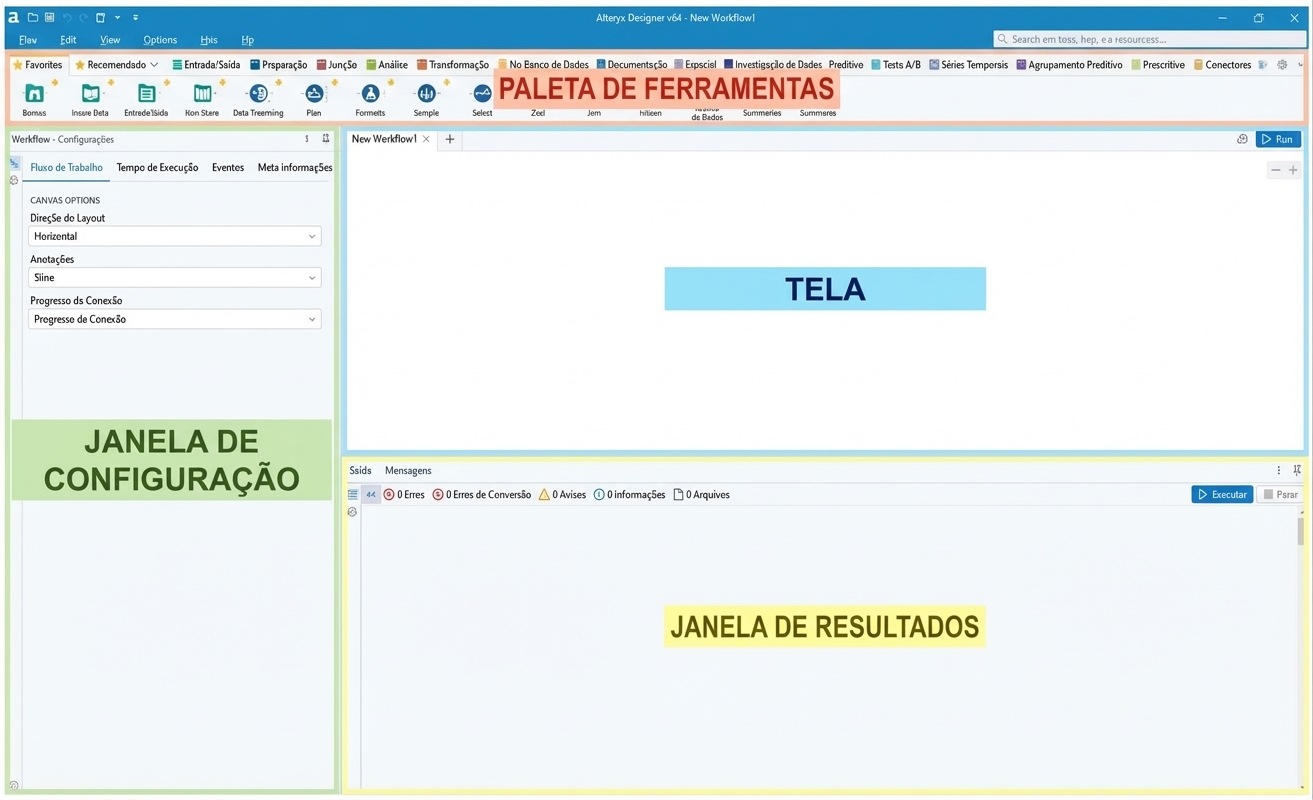
Task: Pin the Workflow Configuração panel
Action: point(326,139)
